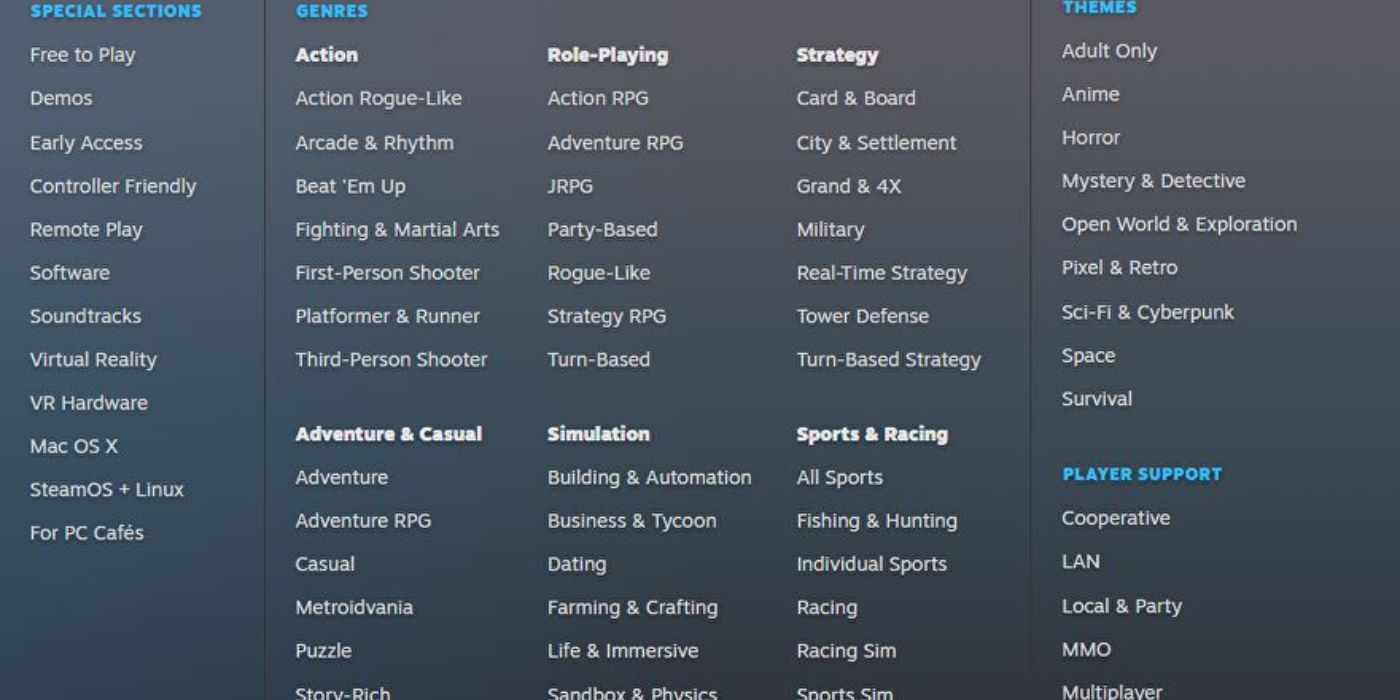Screen dimensions: 1400x700
Task: Select the Horror theme
Action: [1091, 137]
